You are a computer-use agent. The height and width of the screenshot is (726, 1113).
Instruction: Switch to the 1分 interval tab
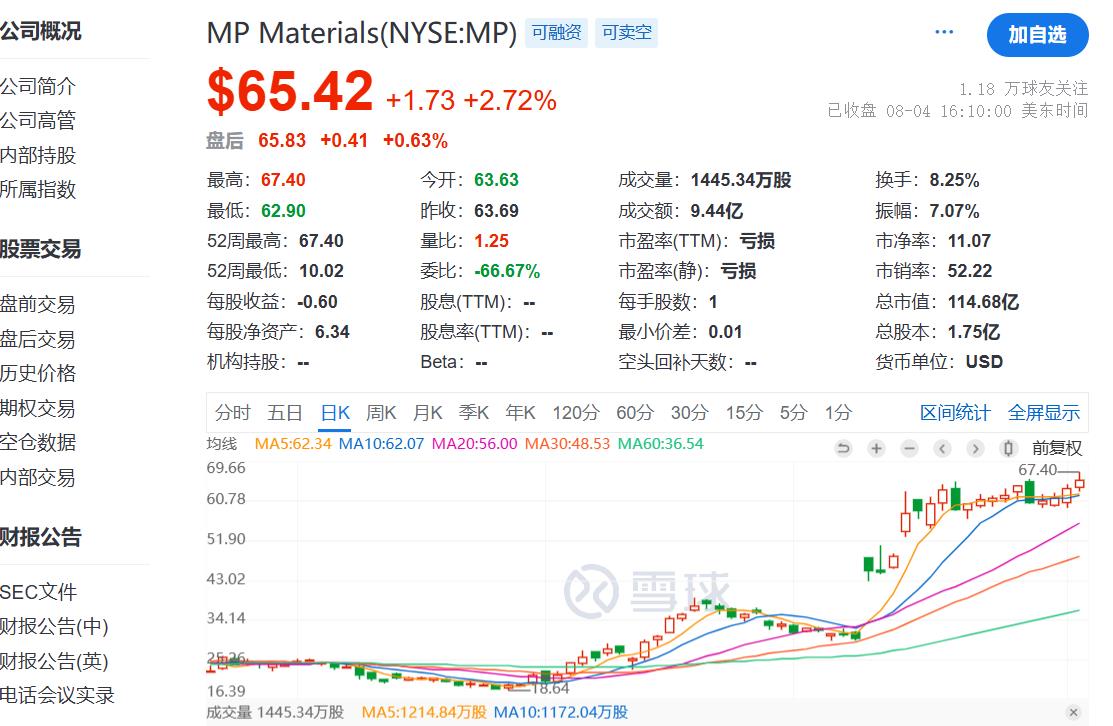[838, 412]
